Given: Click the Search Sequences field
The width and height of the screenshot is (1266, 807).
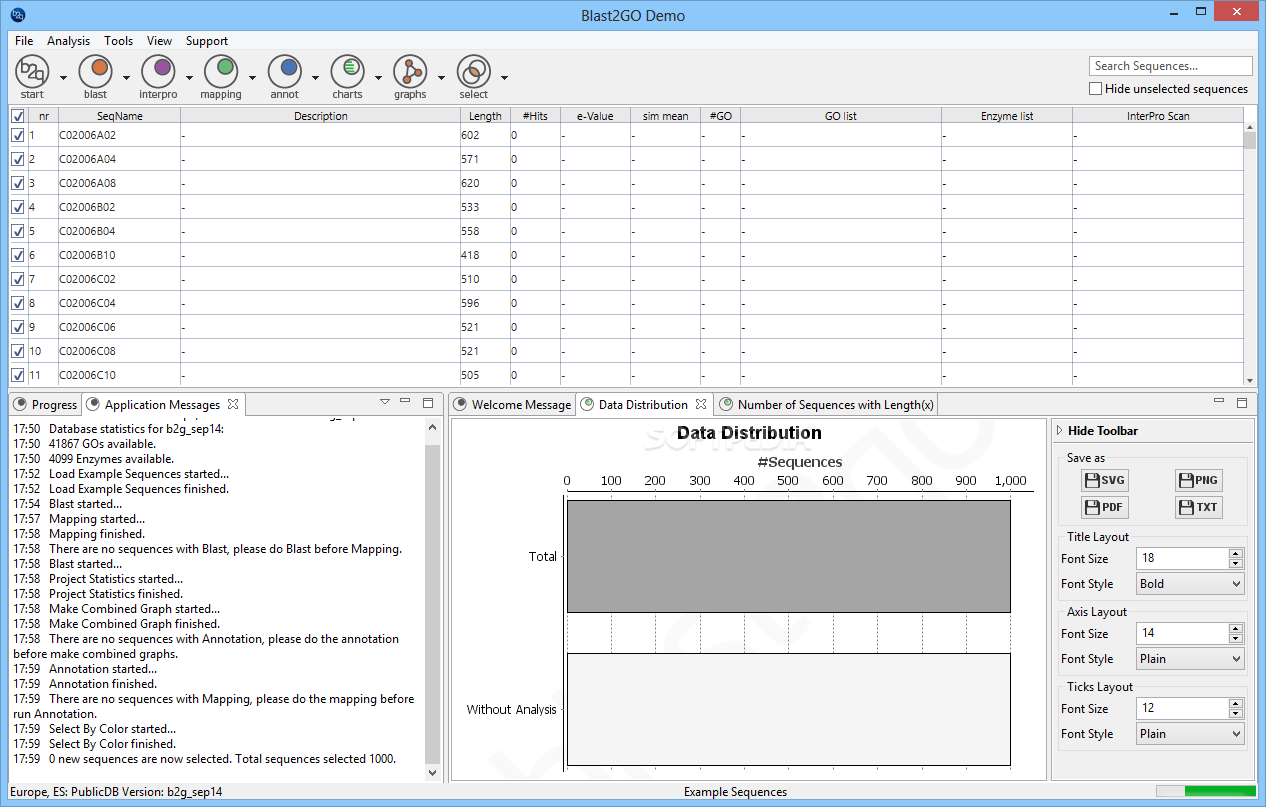Looking at the screenshot, I should coord(1170,66).
